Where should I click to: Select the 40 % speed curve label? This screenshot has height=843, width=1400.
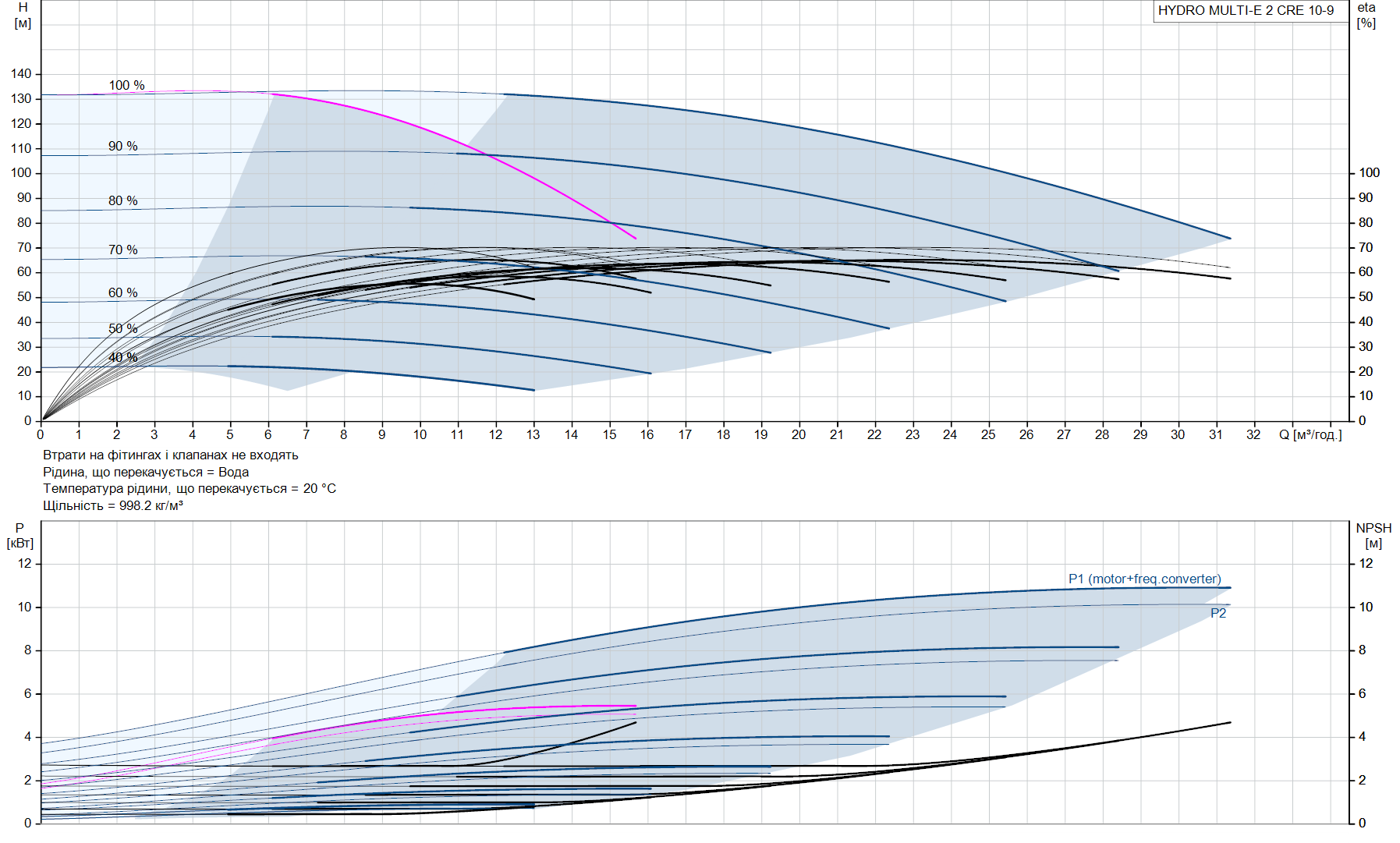(x=122, y=357)
